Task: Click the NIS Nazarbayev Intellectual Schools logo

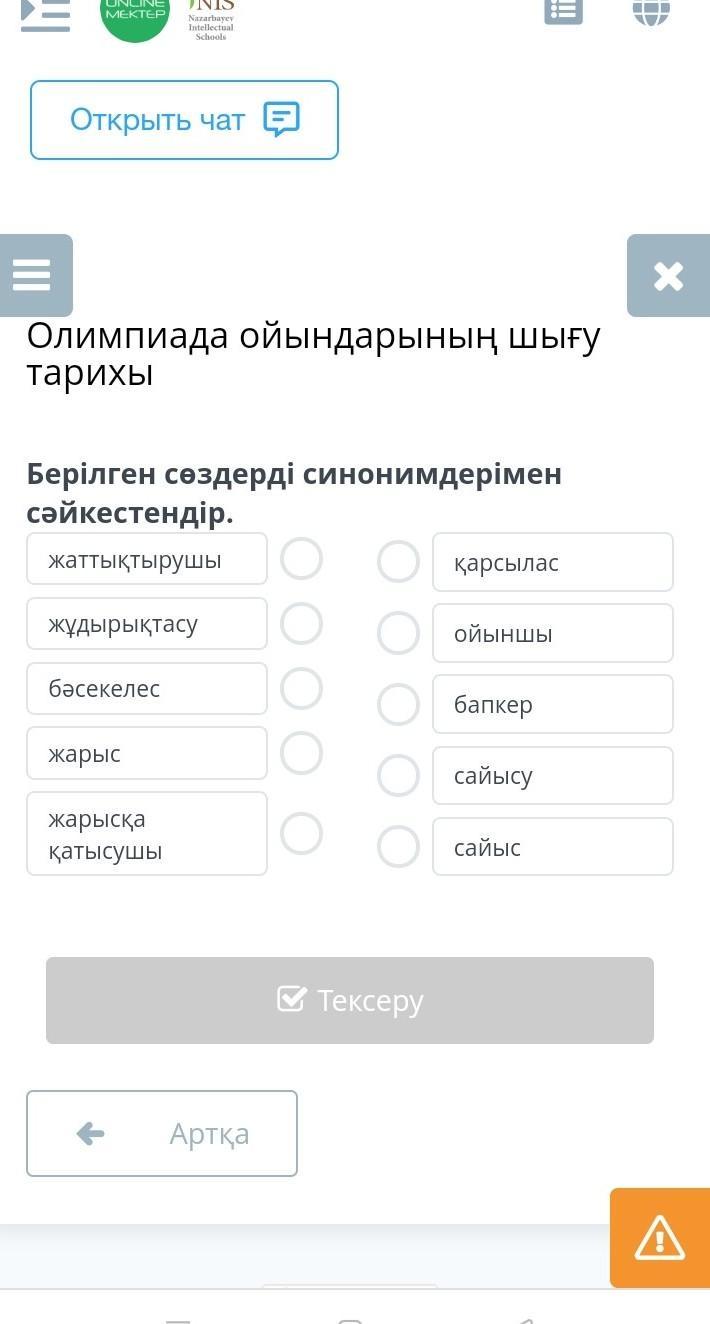Action: [211, 18]
